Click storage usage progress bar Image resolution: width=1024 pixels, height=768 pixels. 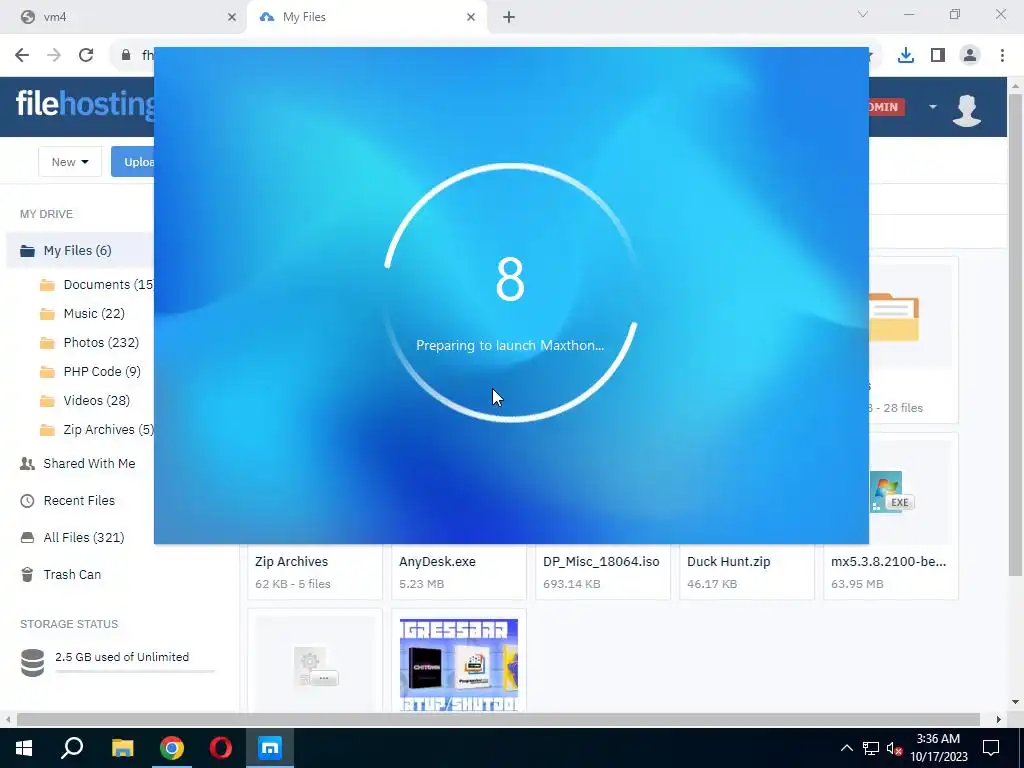click(x=135, y=671)
